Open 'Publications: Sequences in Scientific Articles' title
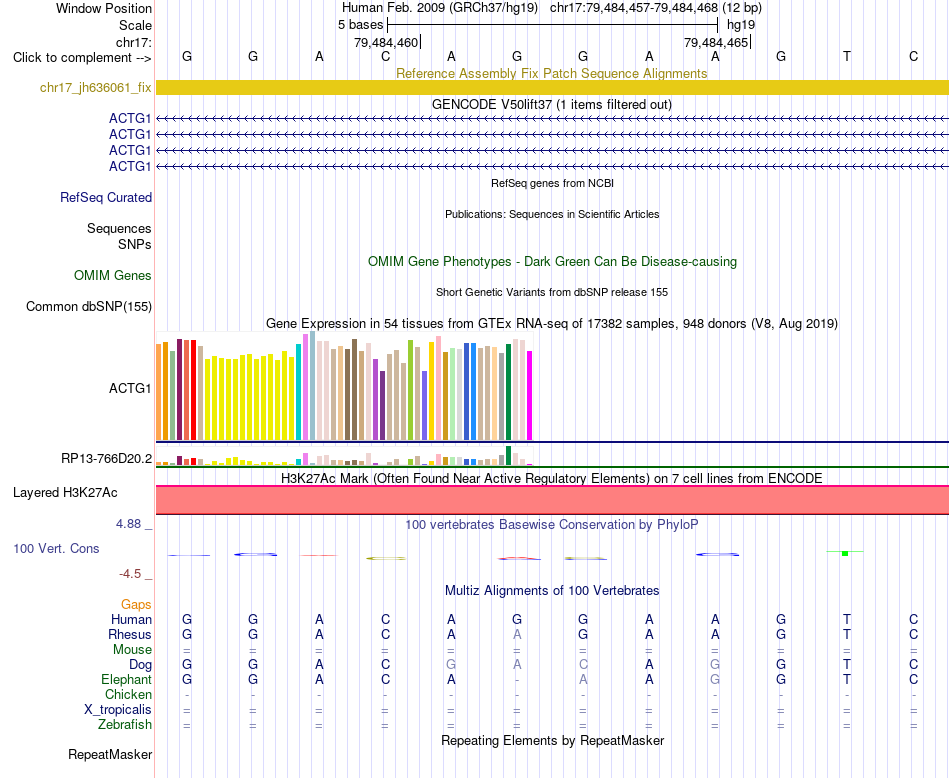The height and width of the screenshot is (778, 950). click(x=552, y=214)
